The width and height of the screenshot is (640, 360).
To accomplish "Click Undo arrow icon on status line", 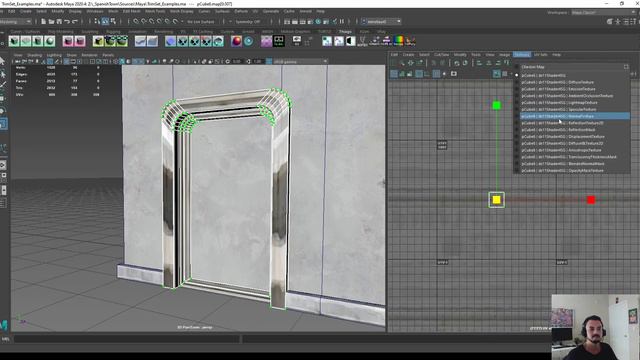I will pyautogui.click(x=67, y=21).
